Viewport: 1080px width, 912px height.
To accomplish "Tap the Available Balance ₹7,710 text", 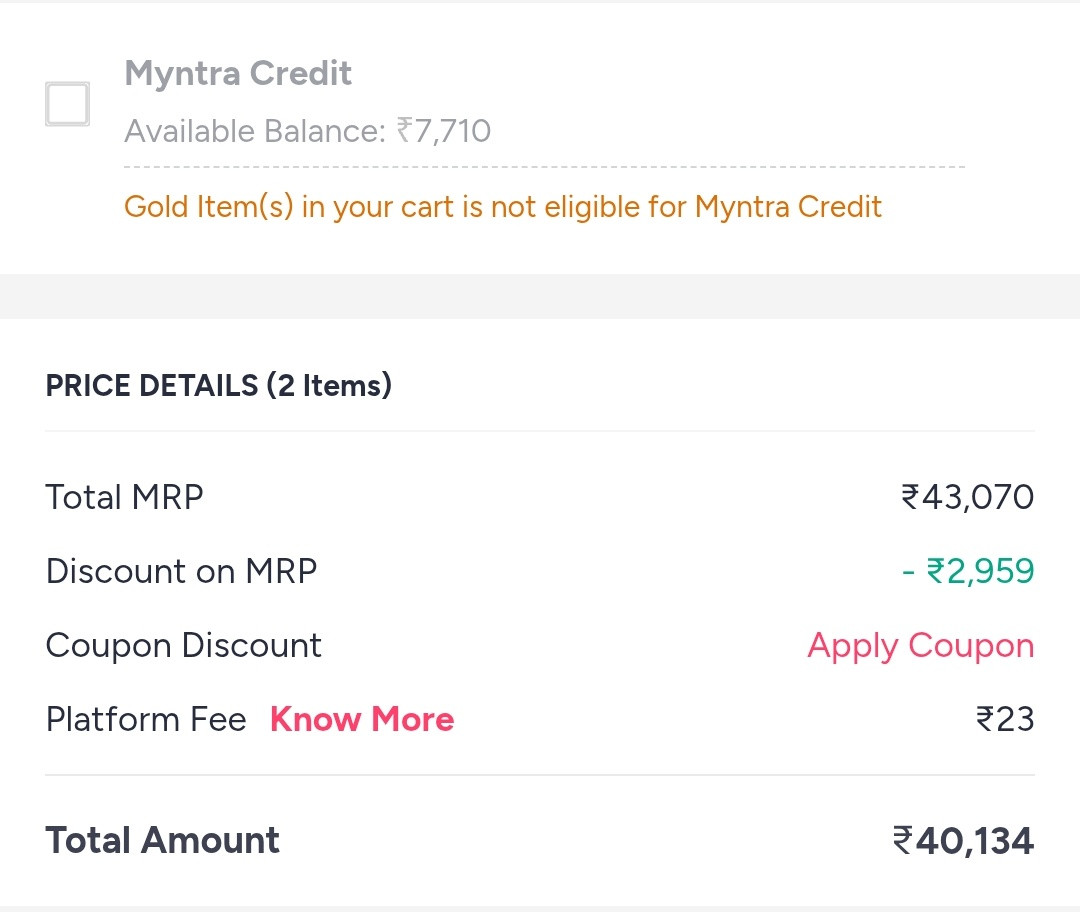I will (x=308, y=131).
